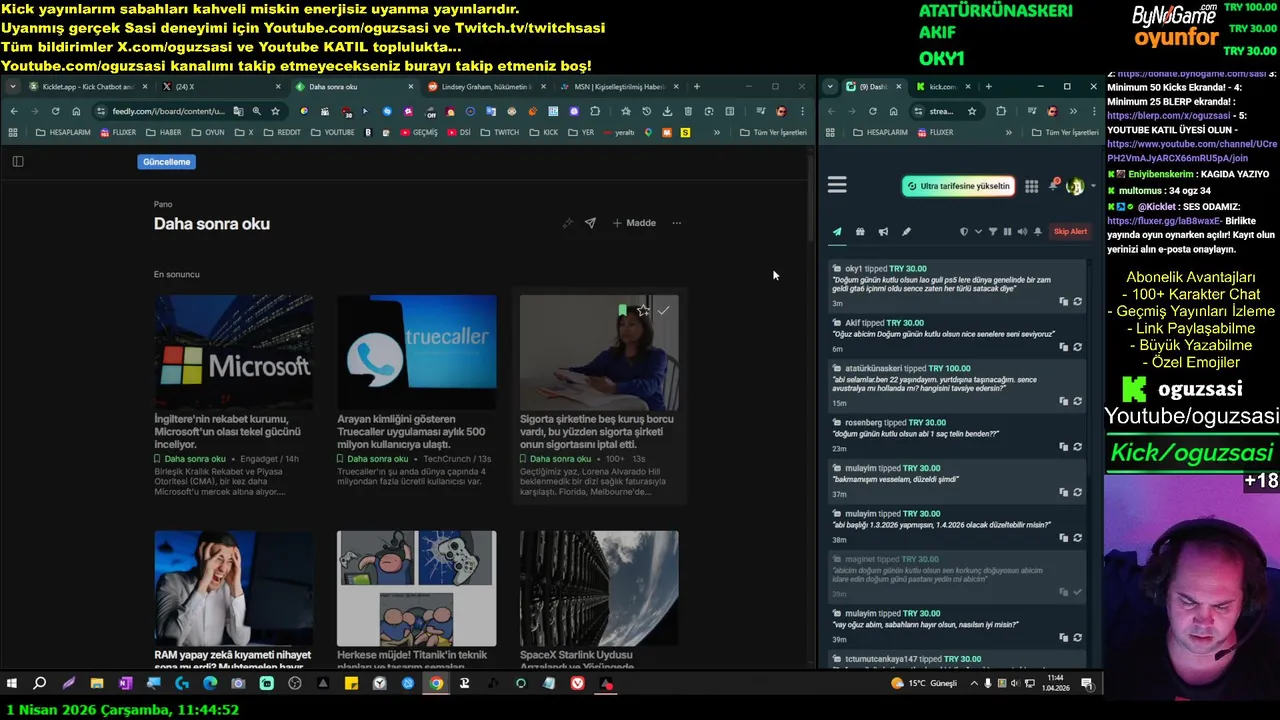Screen dimensions: 1280x720
Task: Open a new tab in the Feedly browser window
Action: [697, 87]
